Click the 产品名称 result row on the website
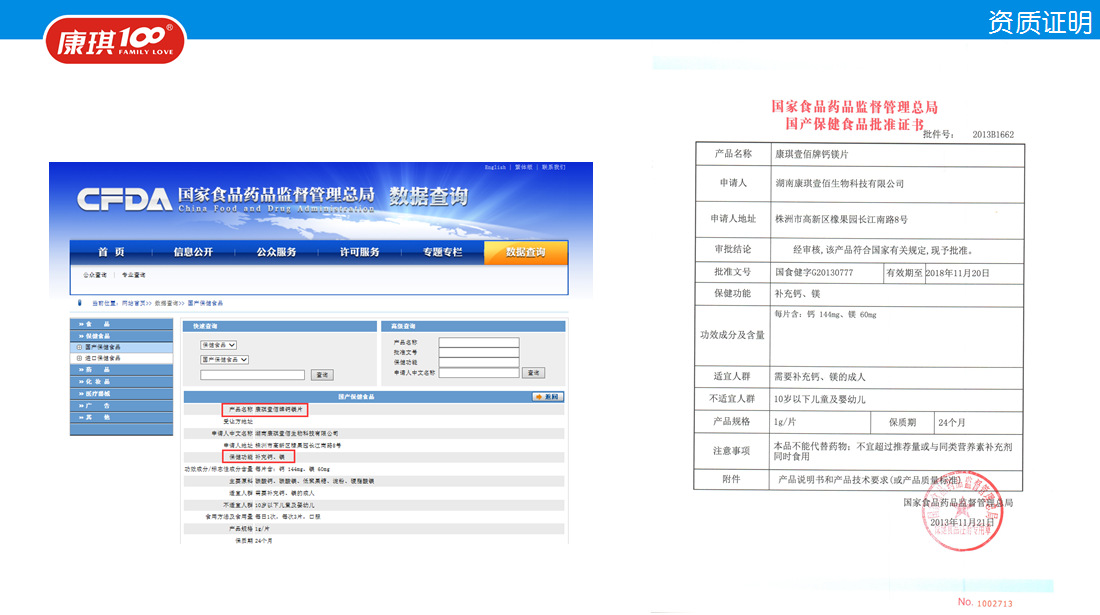The height and width of the screenshot is (615, 1100). [x=374, y=409]
